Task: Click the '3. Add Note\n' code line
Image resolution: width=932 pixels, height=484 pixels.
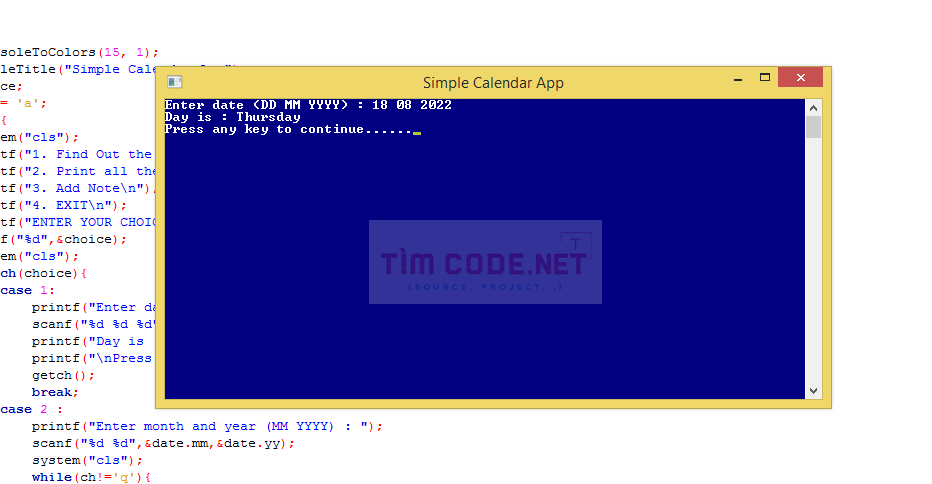Action: (x=78, y=188)
